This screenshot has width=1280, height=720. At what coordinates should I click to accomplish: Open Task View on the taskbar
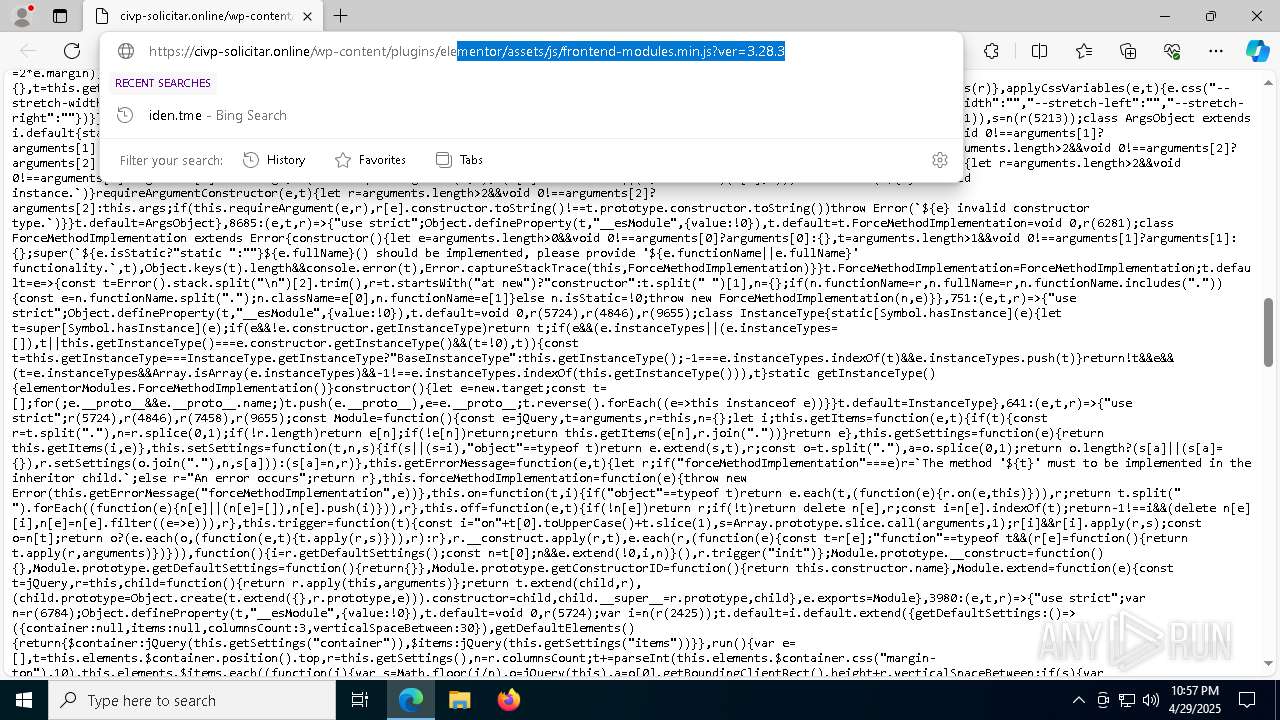click(x=360, y=700)
